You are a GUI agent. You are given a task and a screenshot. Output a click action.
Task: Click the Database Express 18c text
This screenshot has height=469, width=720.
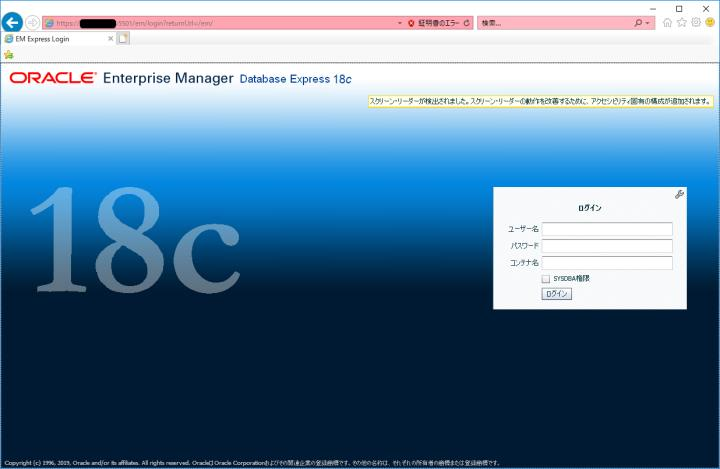(x=296, y=79)
